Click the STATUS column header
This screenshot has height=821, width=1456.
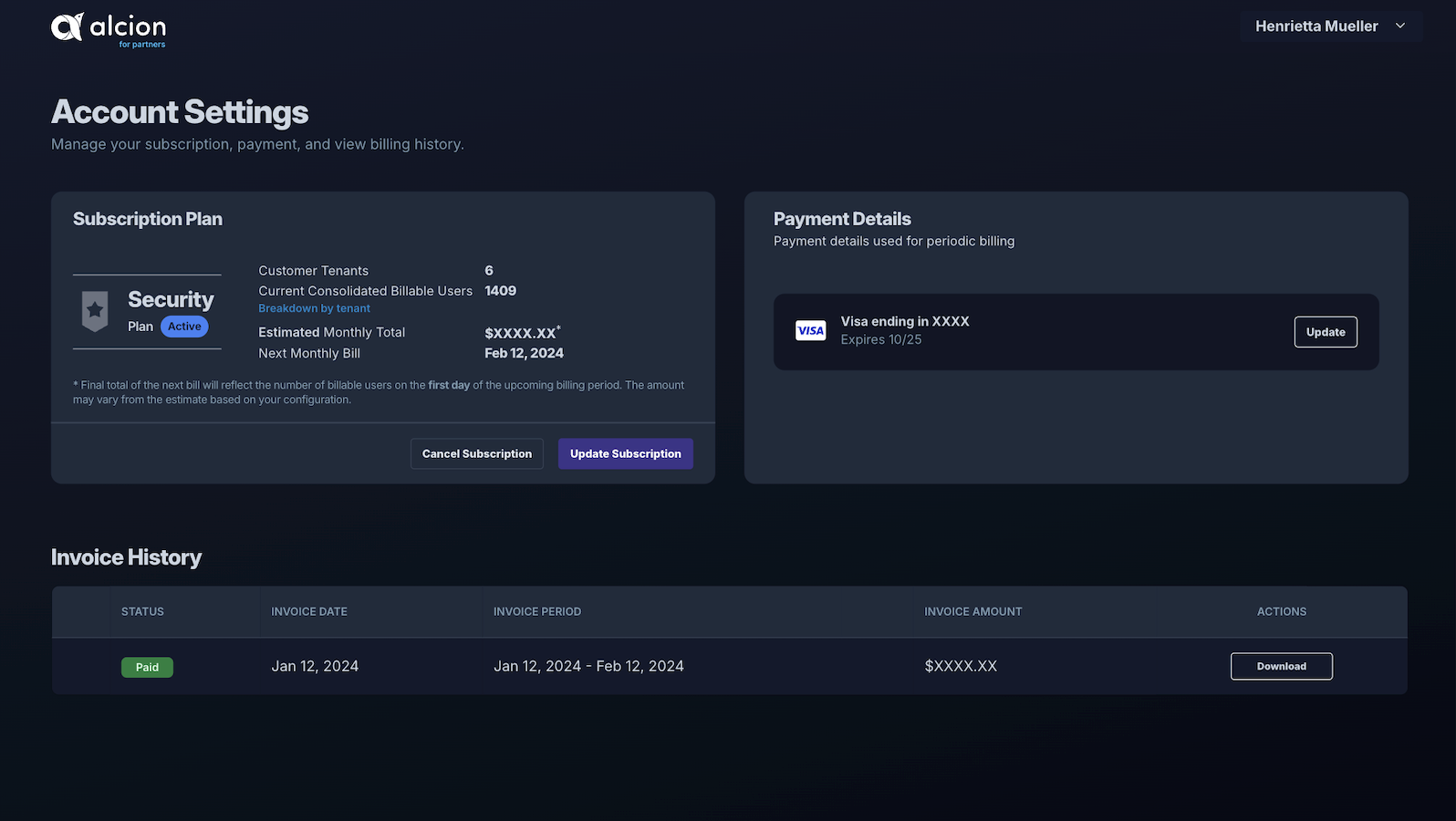tap(142, 611)
